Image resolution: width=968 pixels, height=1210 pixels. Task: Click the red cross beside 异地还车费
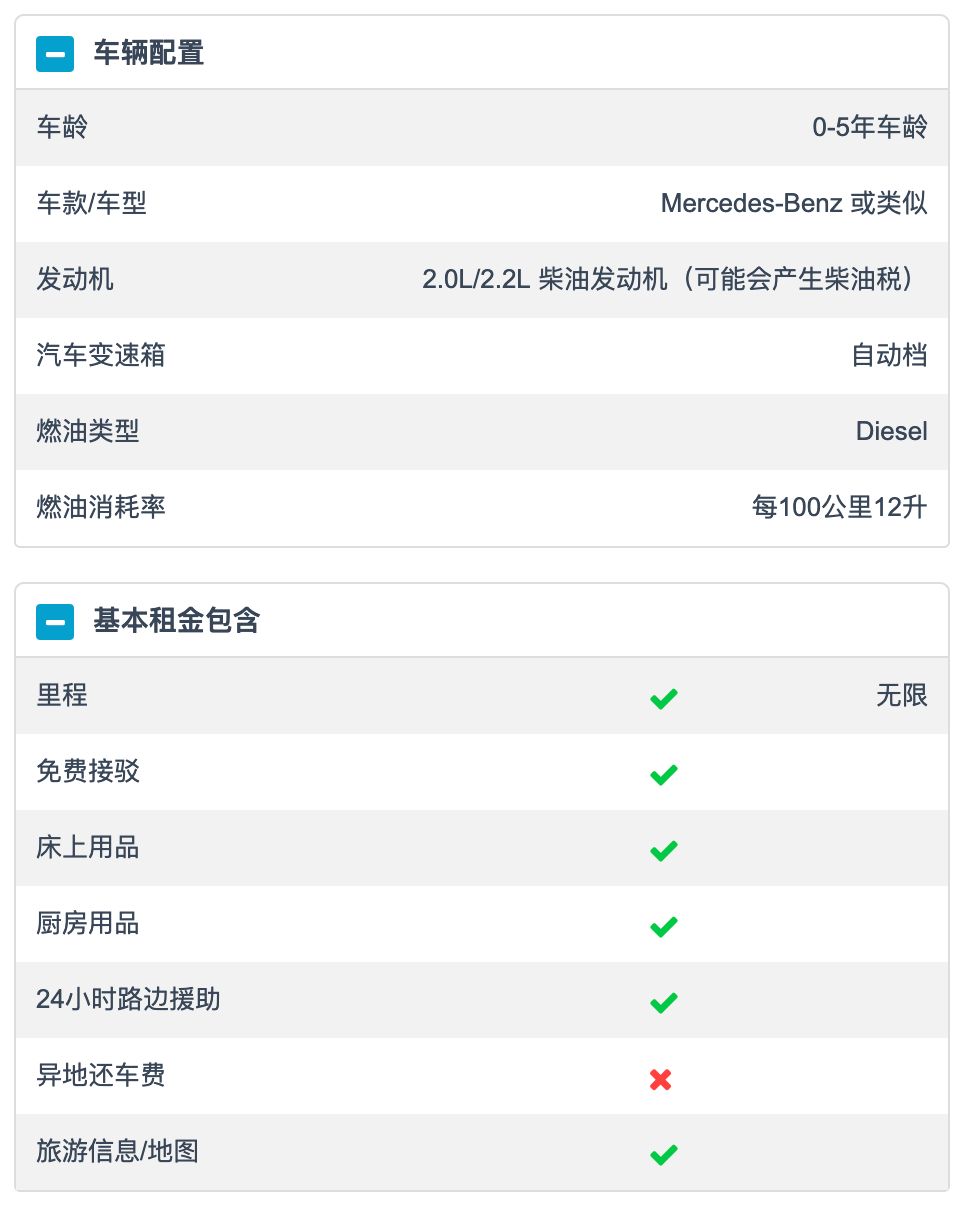point(660,1079)
